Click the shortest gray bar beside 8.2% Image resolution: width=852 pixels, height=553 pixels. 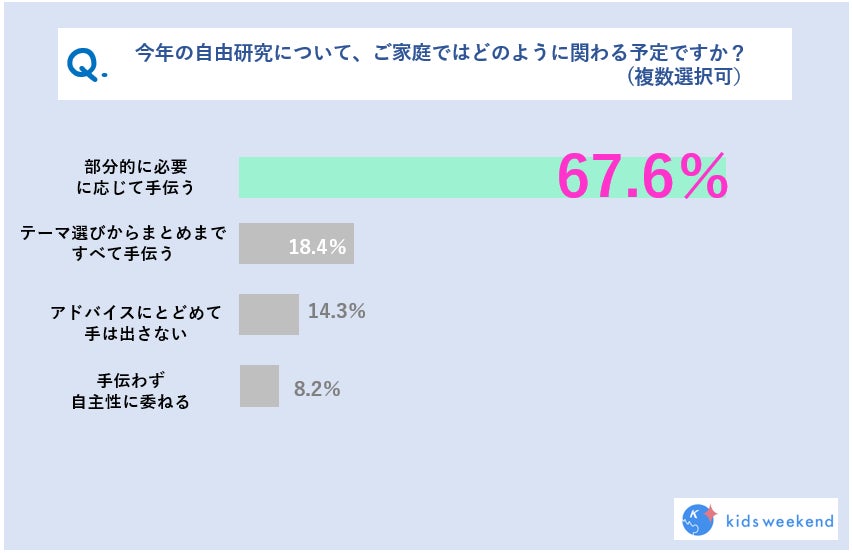(259, 386)
